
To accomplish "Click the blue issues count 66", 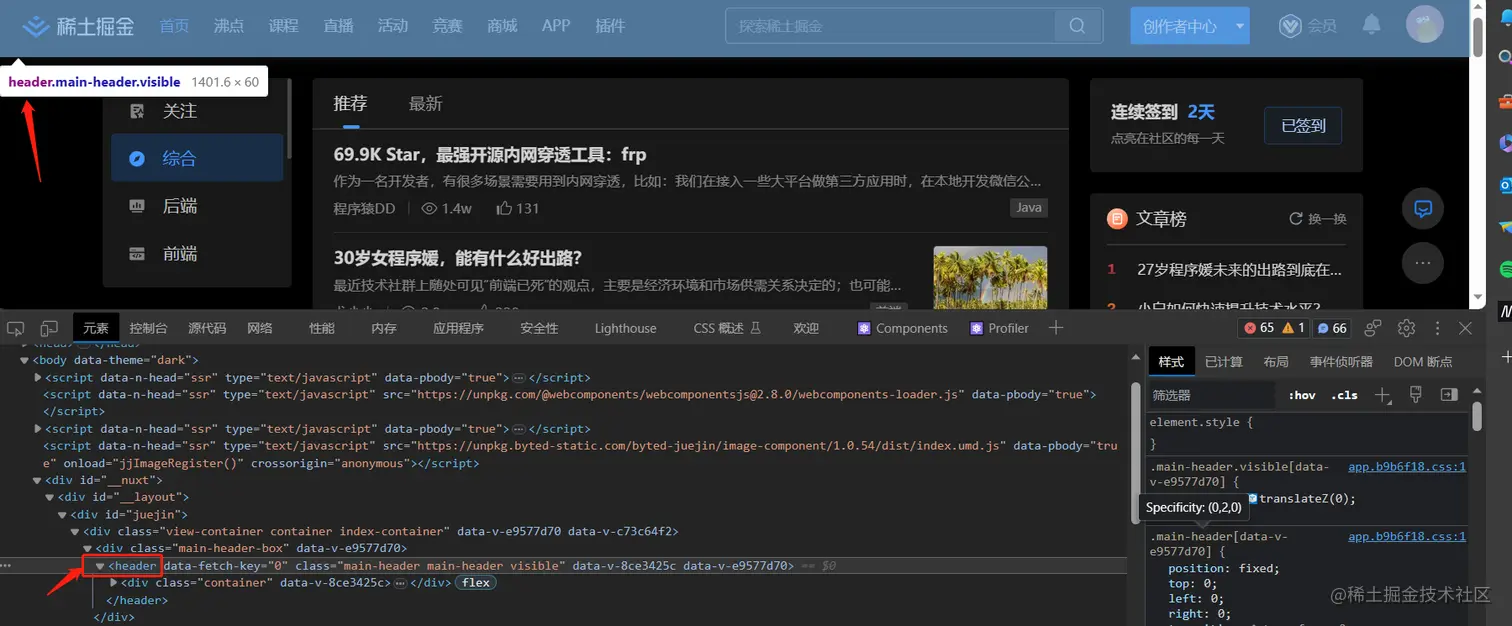I will 1332,328.
